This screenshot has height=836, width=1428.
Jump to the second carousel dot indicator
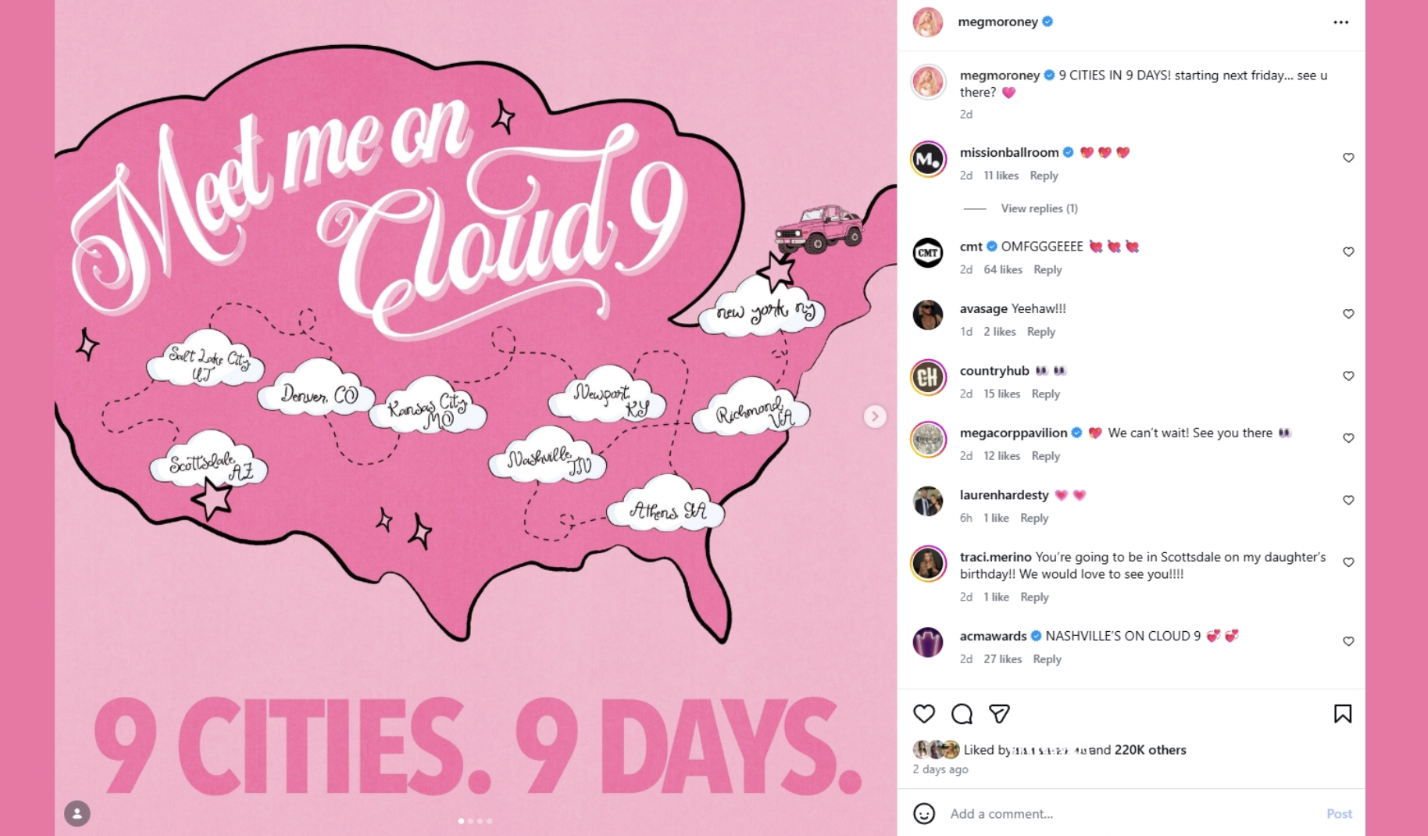[x=470, y=821]
